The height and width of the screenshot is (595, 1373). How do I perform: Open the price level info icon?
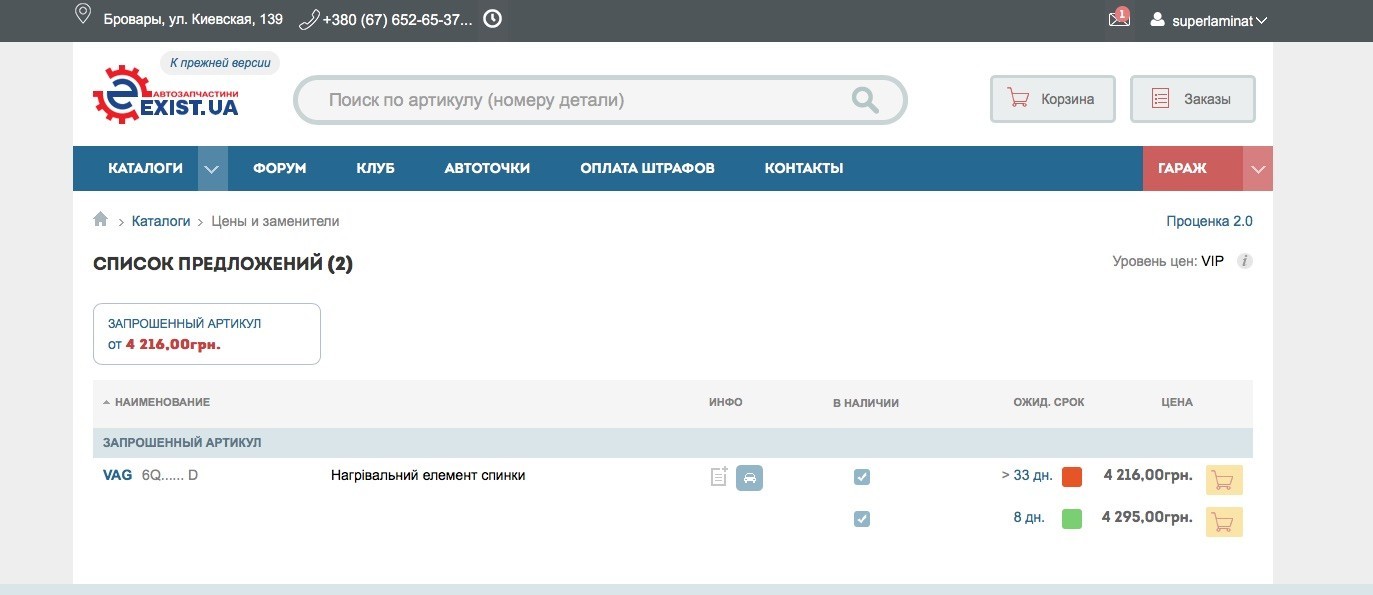click(x=1245, y=262)
